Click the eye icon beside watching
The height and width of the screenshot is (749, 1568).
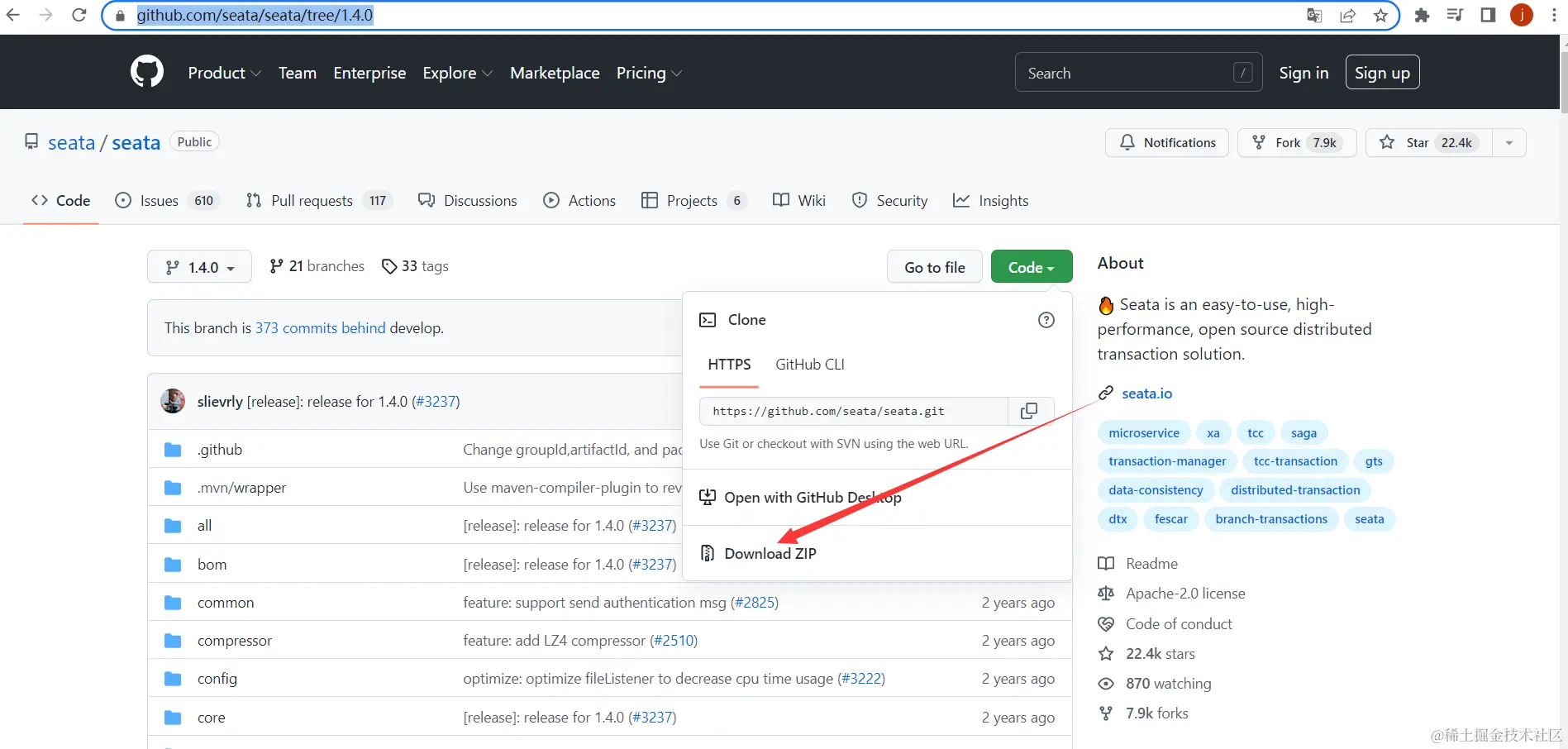(x=1106, y=684)
